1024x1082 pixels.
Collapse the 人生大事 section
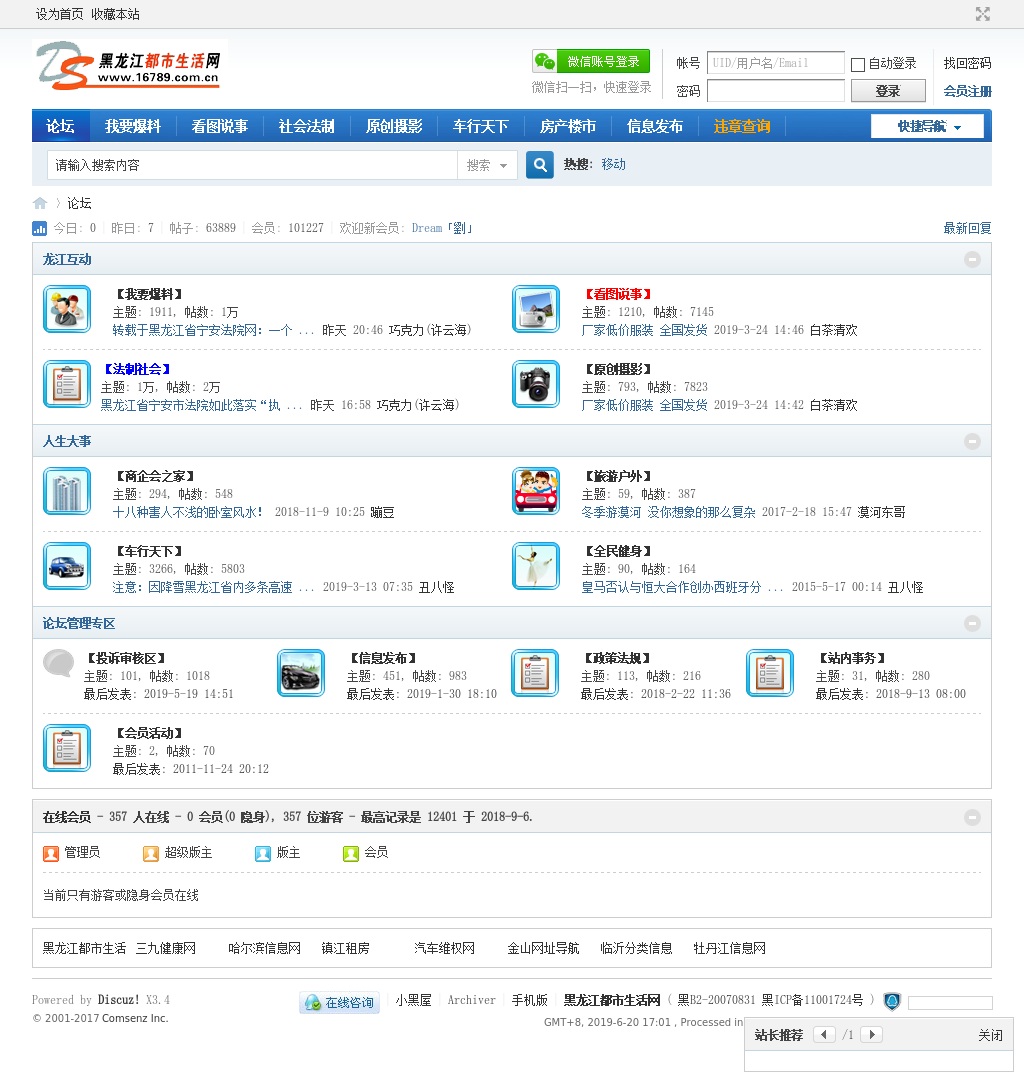click(x=972, y=442)
